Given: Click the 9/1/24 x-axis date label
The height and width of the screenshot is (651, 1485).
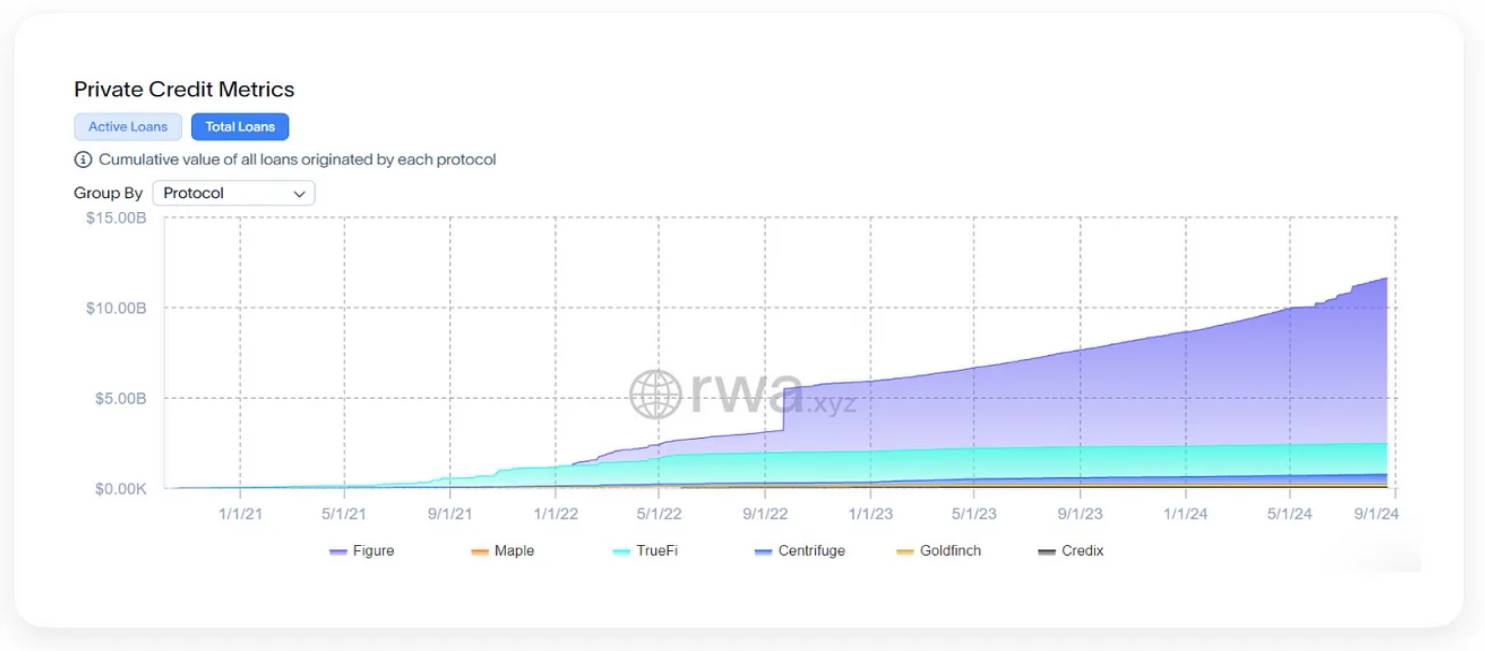Looking at the screenshot, I should pos(1376,514).
